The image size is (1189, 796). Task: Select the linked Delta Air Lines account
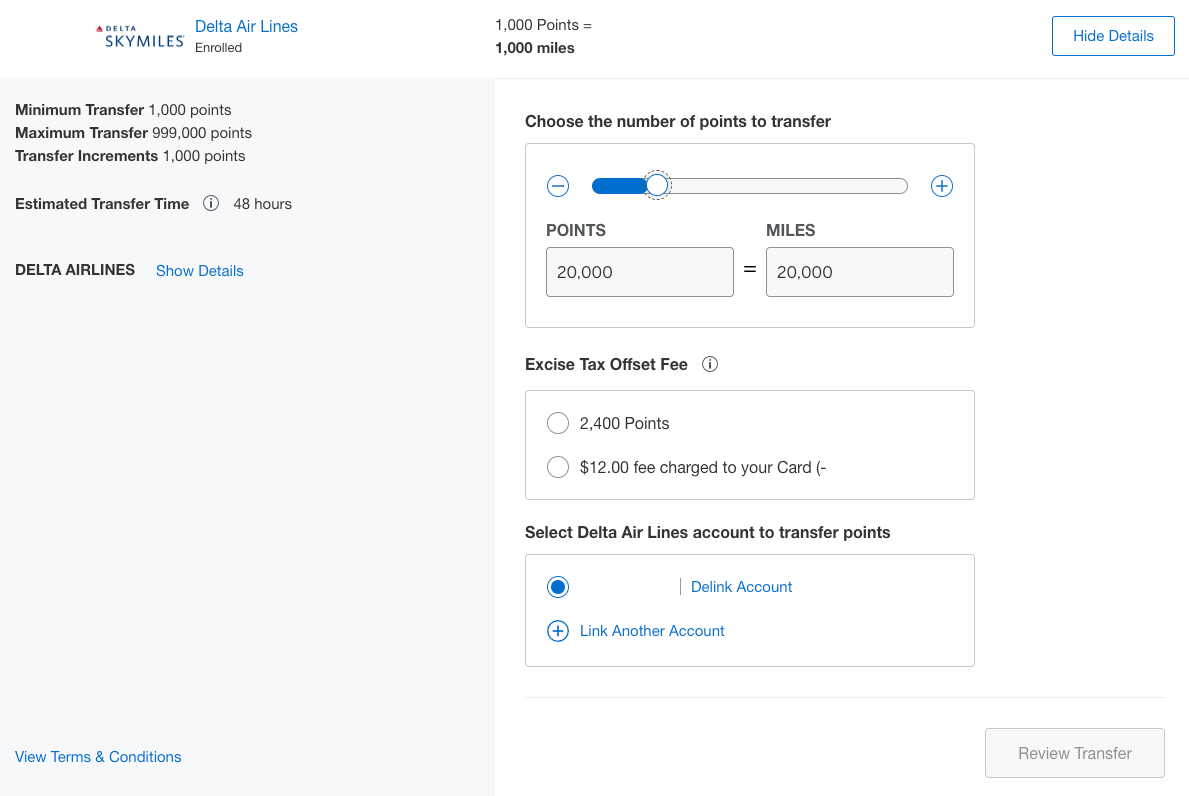point(558,587)
